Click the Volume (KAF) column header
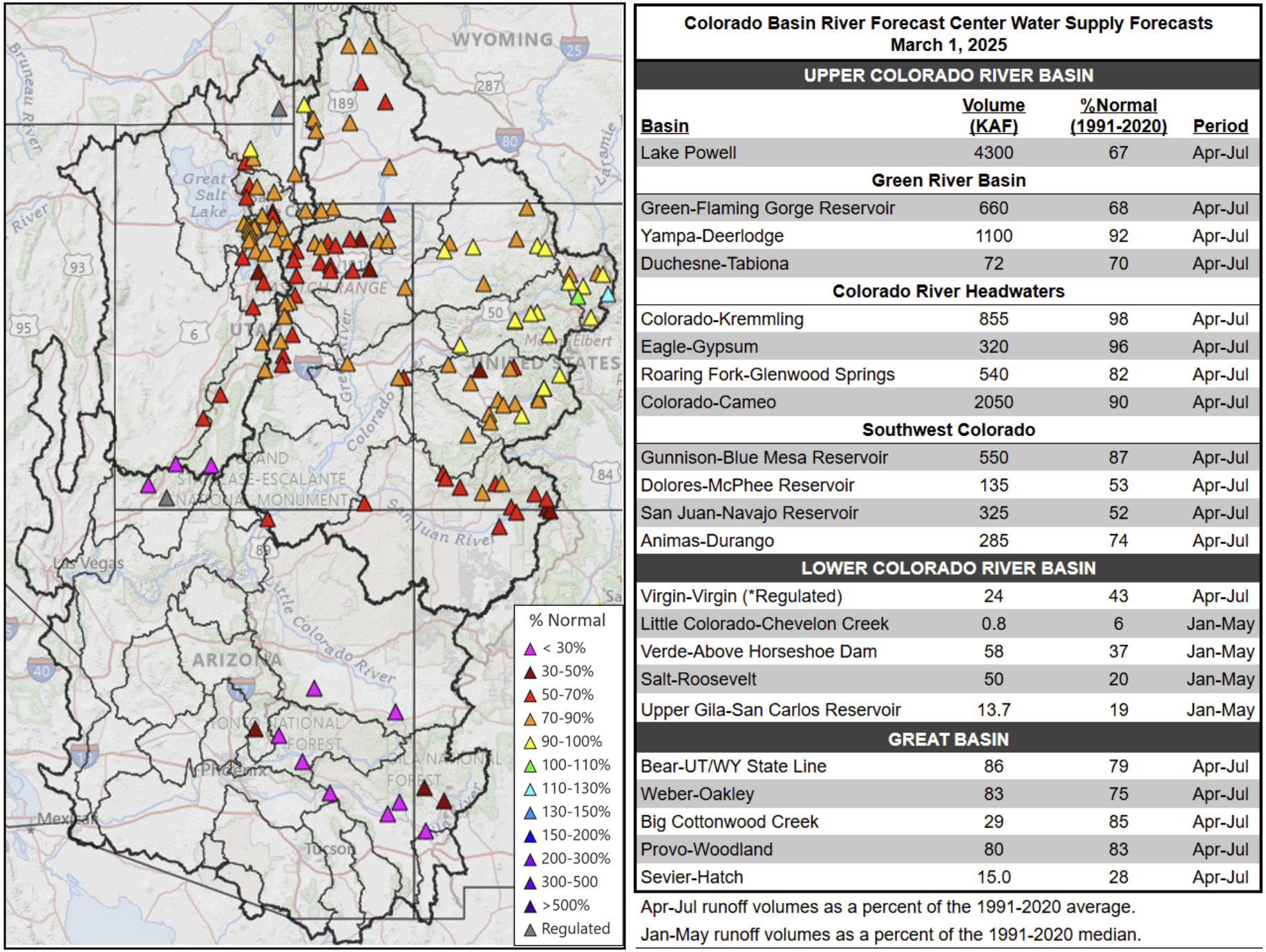The width and height of the screenshot is (1266, 952). [x=993, y=115]
